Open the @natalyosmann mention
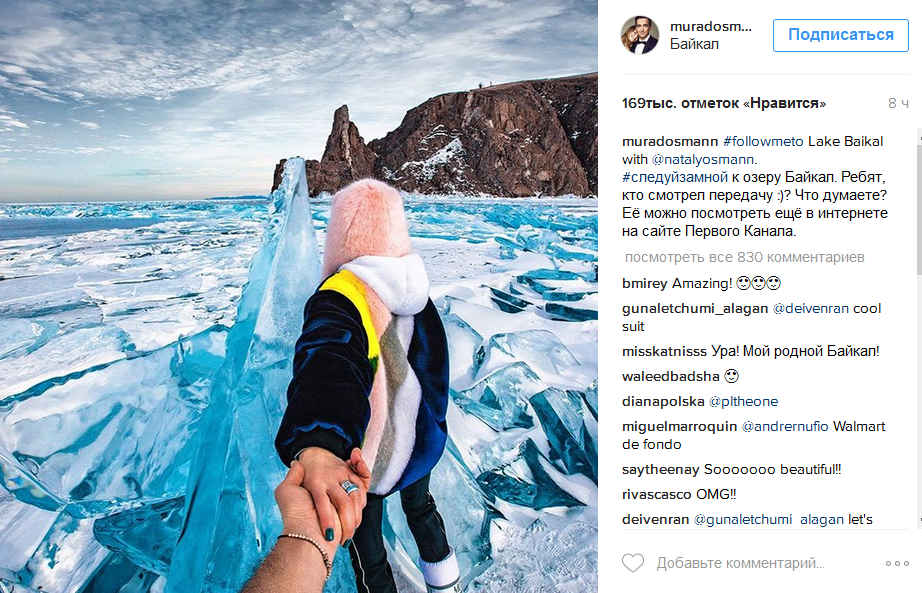This screenshot has height=593, width=922. tap(703, 159)
